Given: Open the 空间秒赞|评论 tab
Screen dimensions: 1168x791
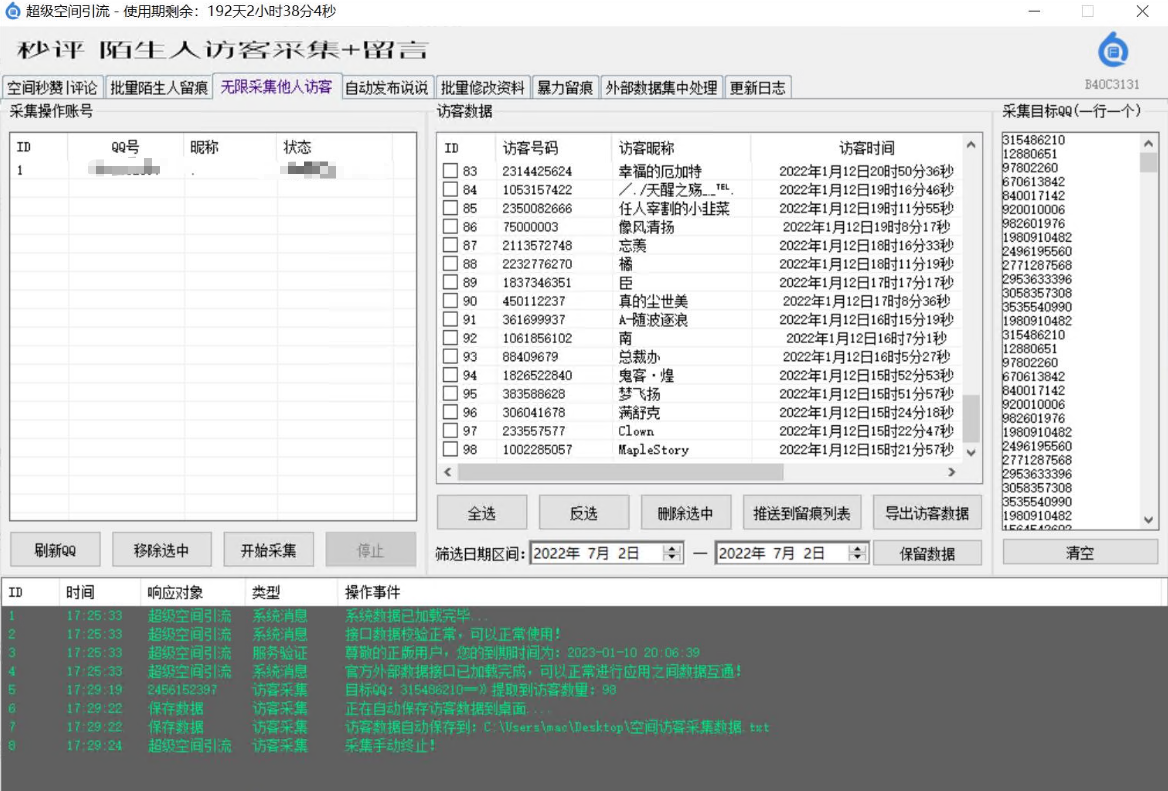Looking at the screenshot, I should (x=52, y=88).
